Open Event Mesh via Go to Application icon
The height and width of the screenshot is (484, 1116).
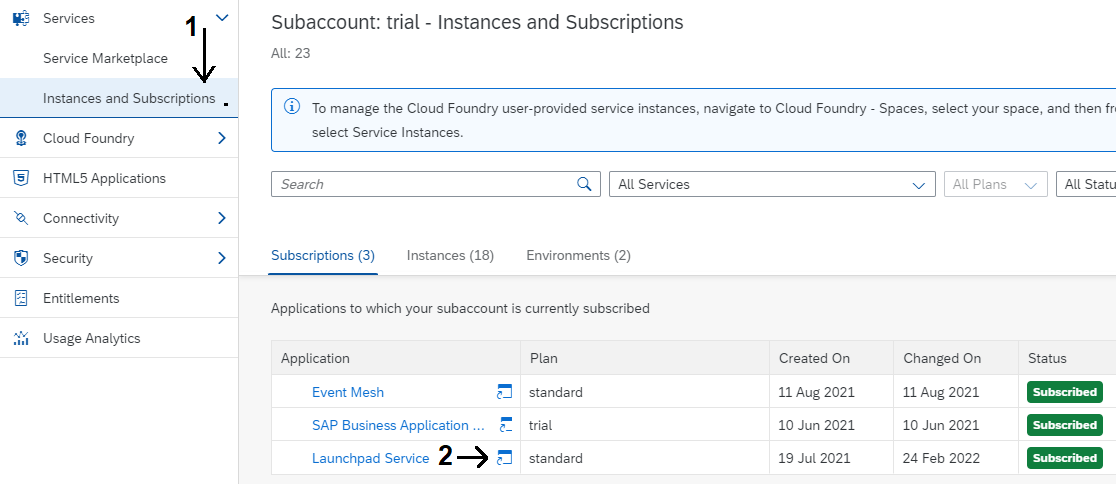point(505,392)
